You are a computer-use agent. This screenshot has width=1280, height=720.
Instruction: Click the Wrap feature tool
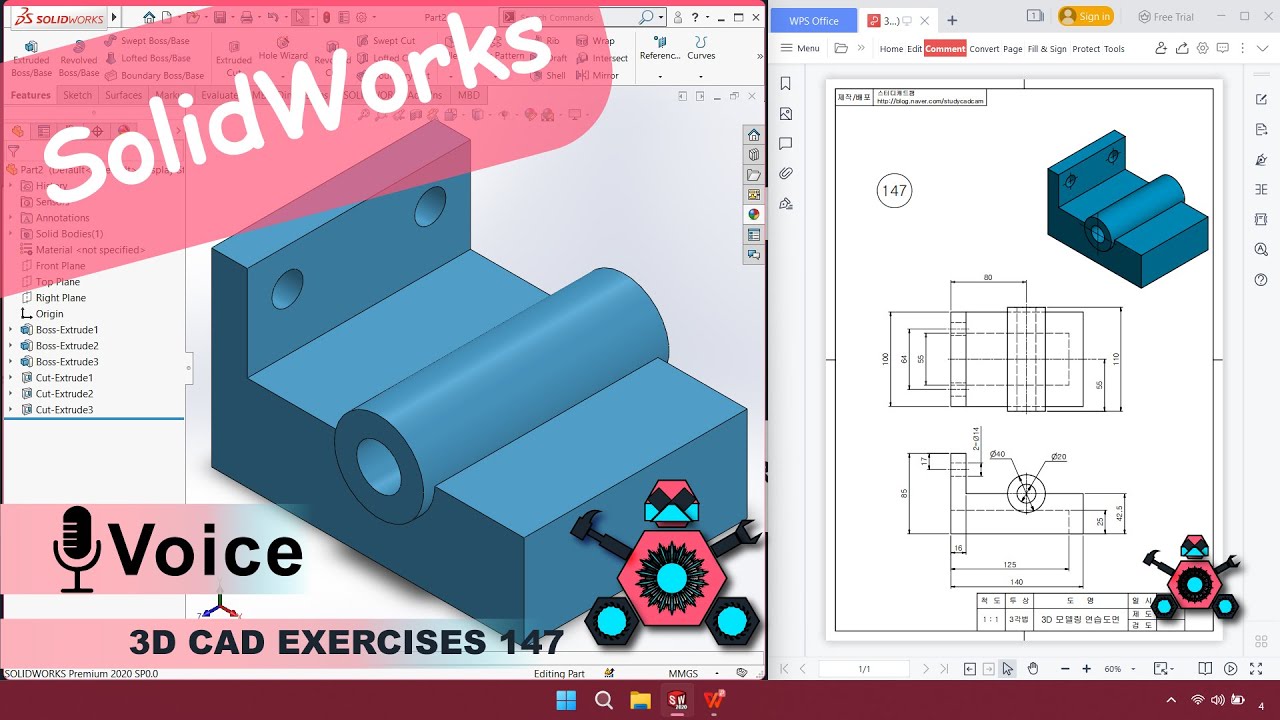597,41
